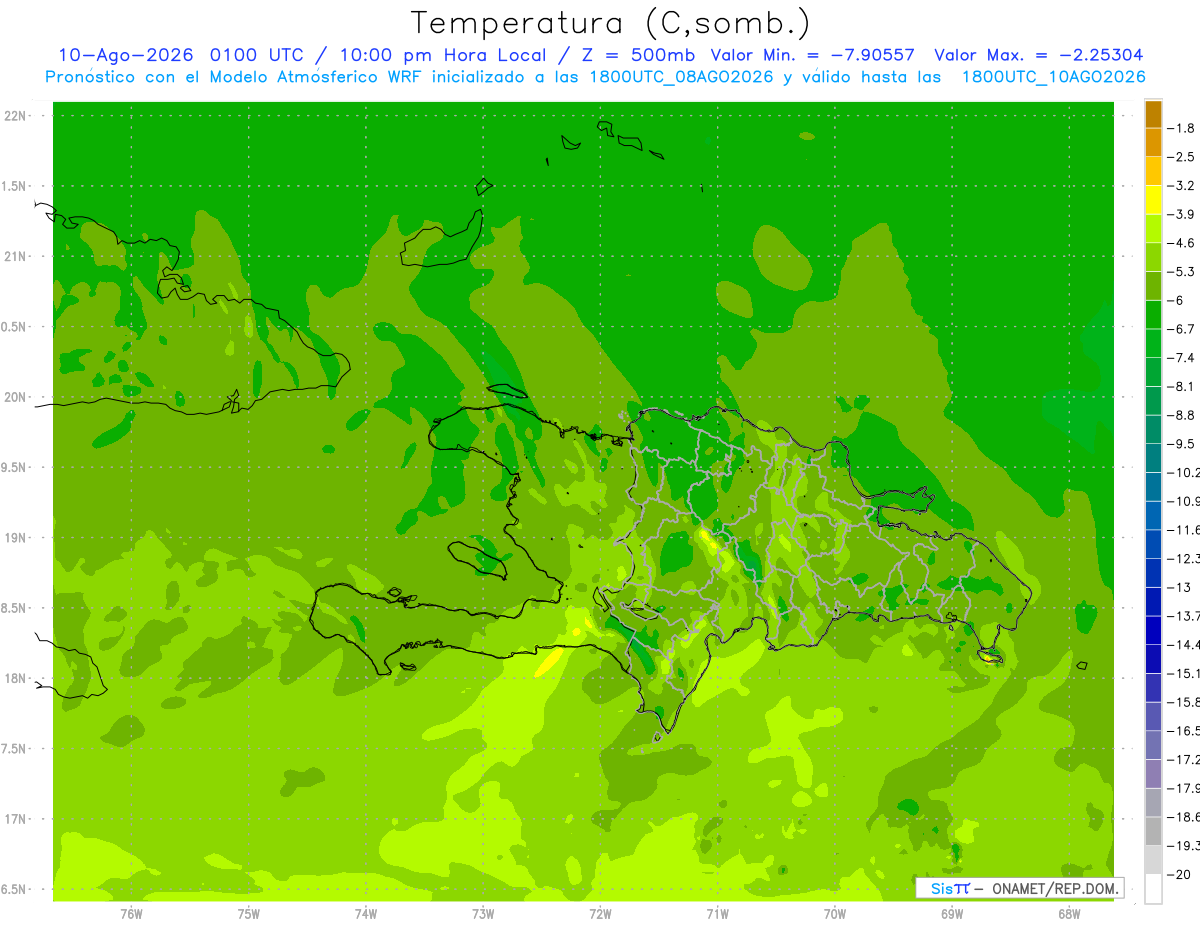Screen dimensions: 1200x927
Task: Click the "-14.4" color bar value
Action: 1183,644
